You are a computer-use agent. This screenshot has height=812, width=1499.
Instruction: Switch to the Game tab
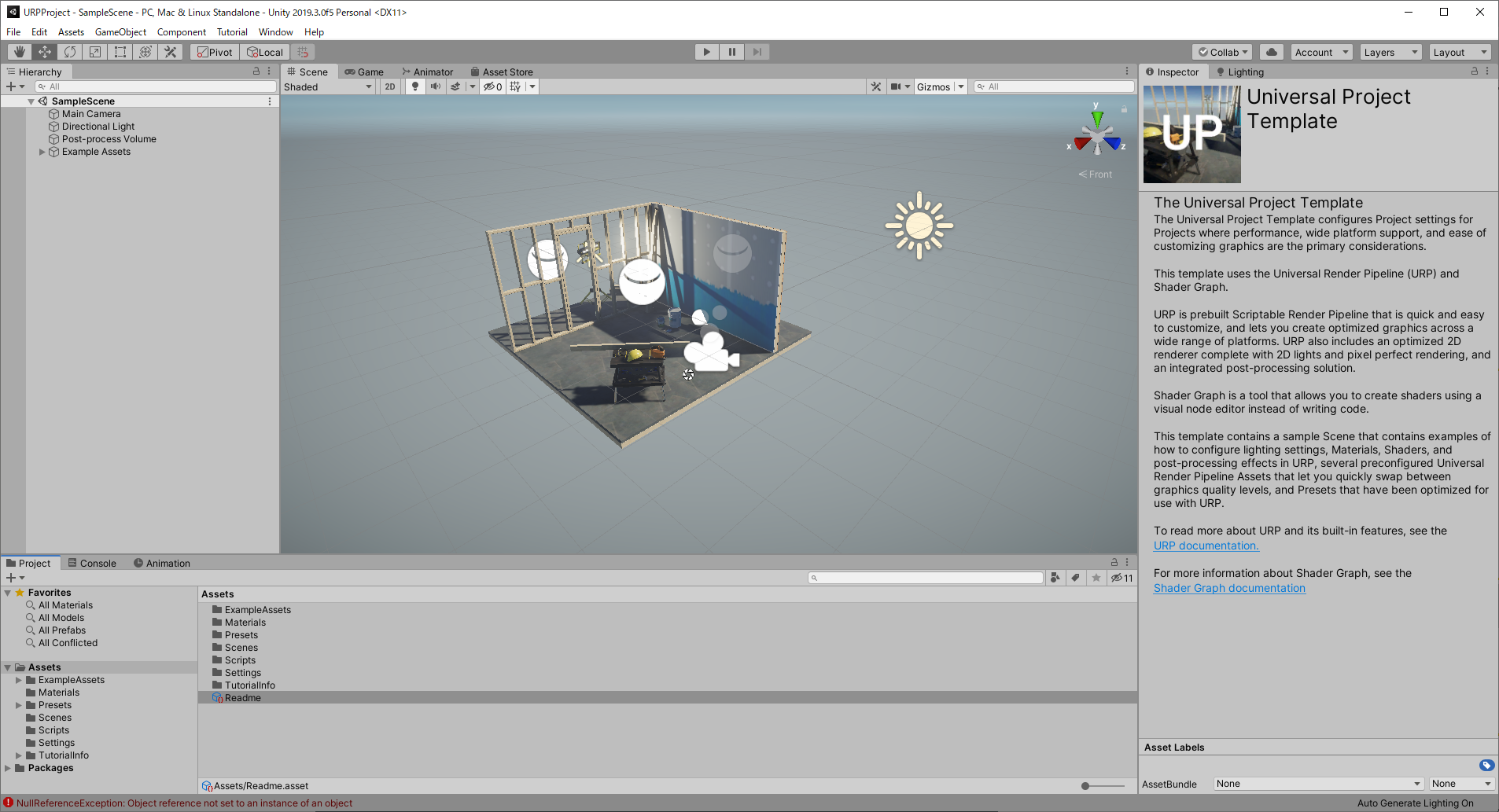coord(364,72)
